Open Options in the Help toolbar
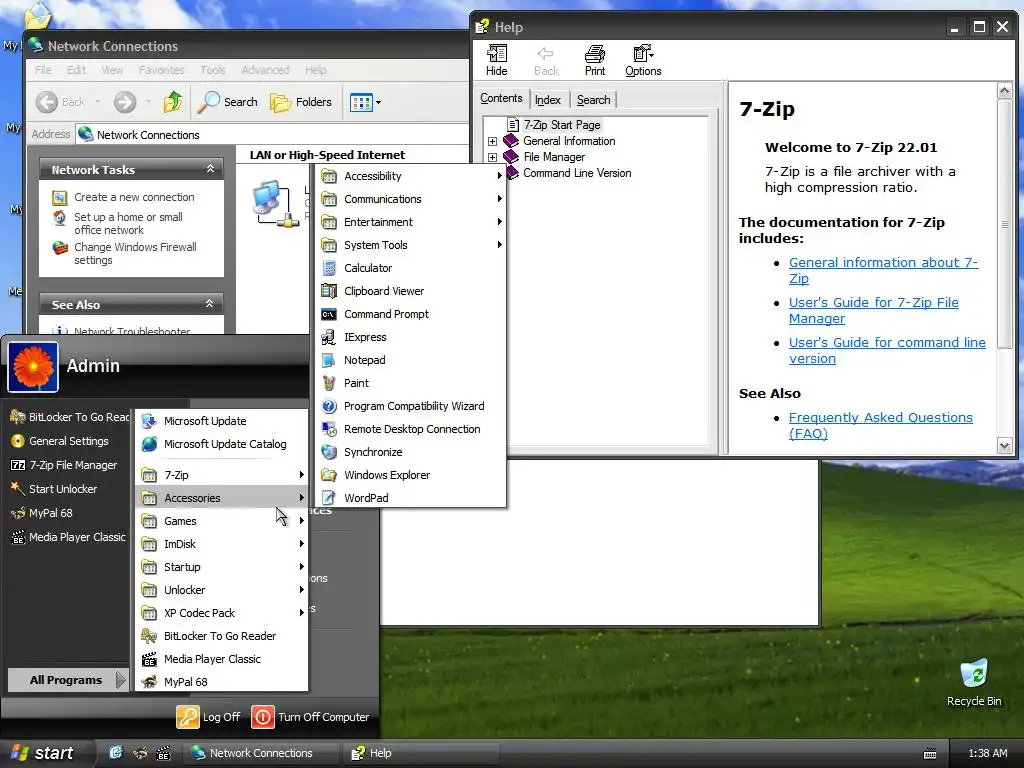Screen dimensions: 1024x768 coord(643,61)
